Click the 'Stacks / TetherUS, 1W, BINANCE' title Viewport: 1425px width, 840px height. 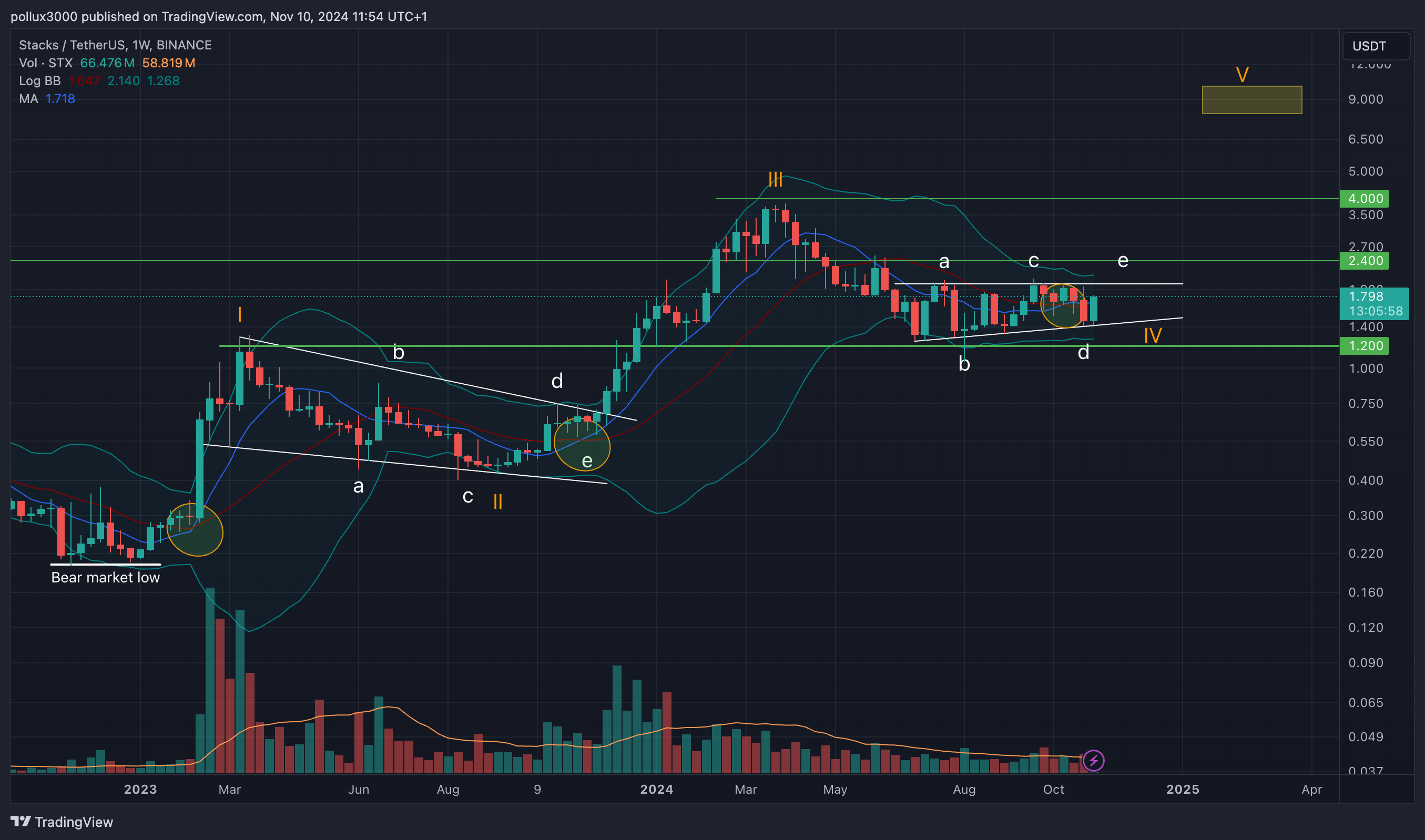click(x=116, y=45)
